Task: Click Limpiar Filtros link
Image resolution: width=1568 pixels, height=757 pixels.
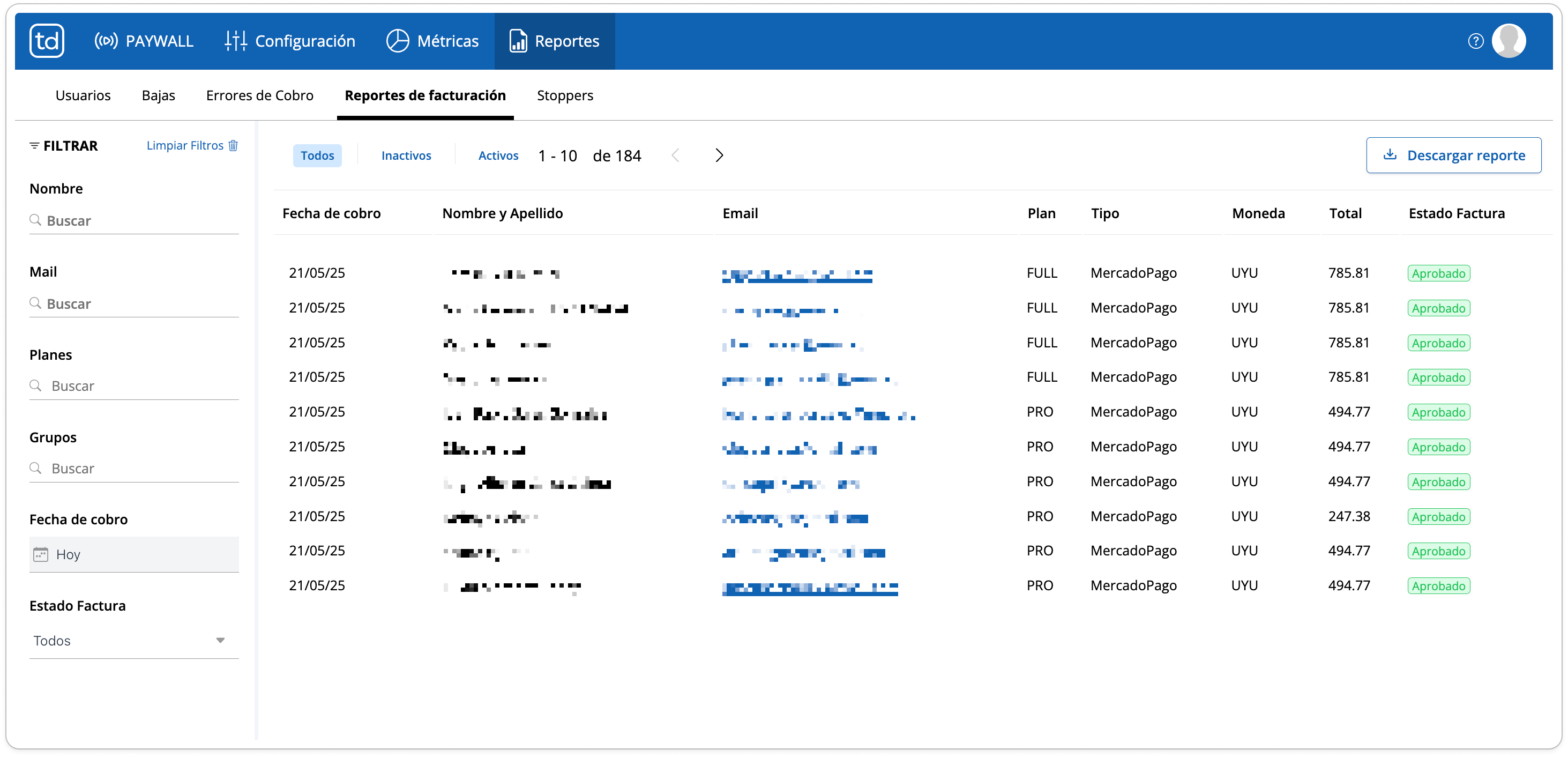Action: click(x=185, y=145)
